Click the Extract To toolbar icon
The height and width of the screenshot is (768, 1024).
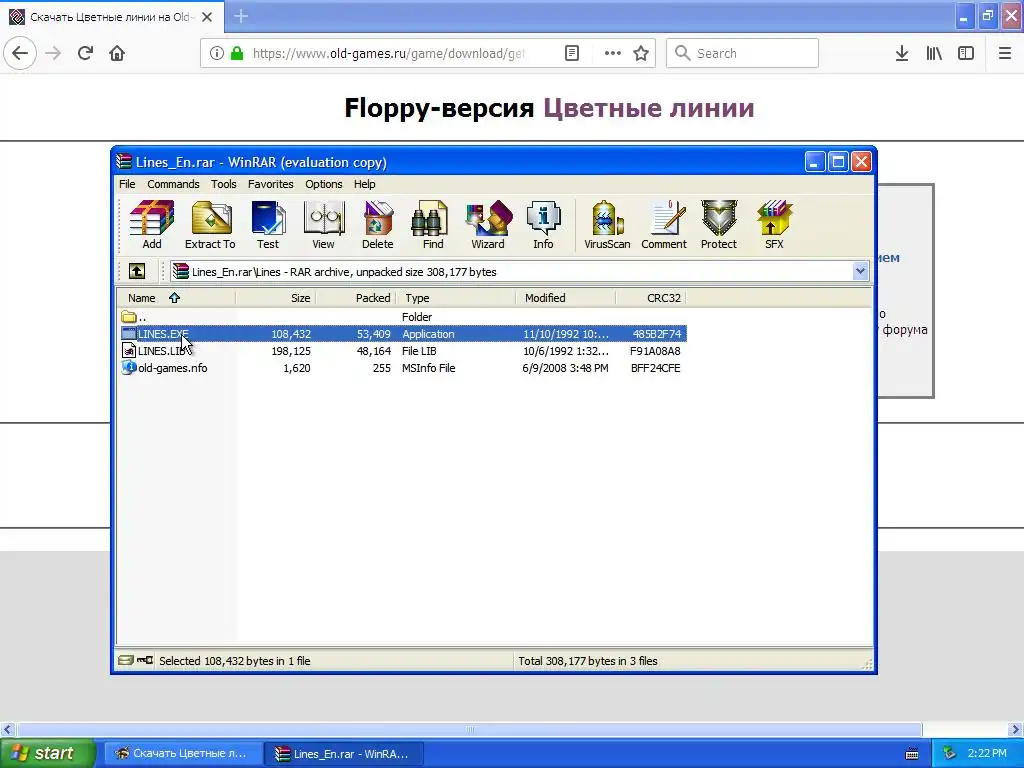tap(210, 225)
